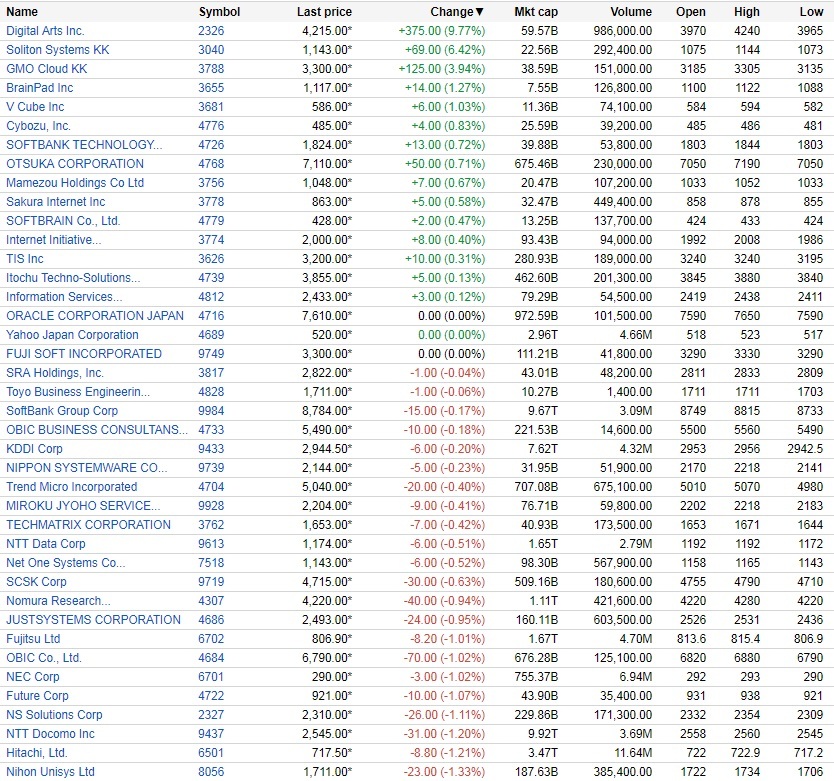
Task: Open NS Solutions Corp link
Action: point(54,715)
